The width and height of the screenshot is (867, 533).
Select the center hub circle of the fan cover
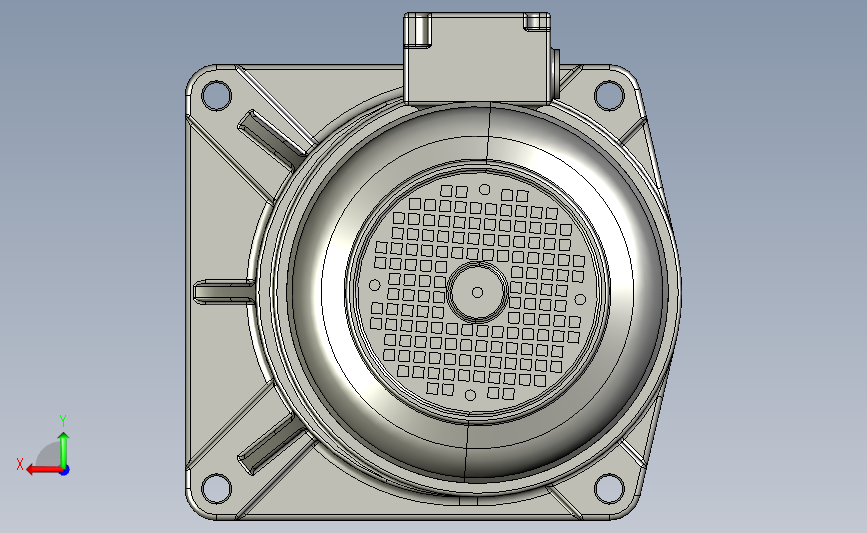click(x=477, y=291)
